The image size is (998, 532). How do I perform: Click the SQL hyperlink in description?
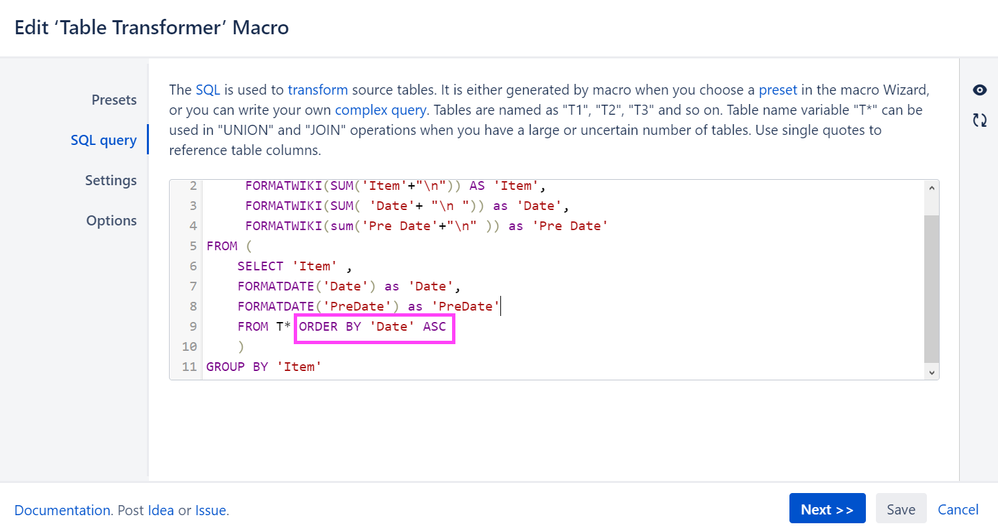[x=208, y=90]
